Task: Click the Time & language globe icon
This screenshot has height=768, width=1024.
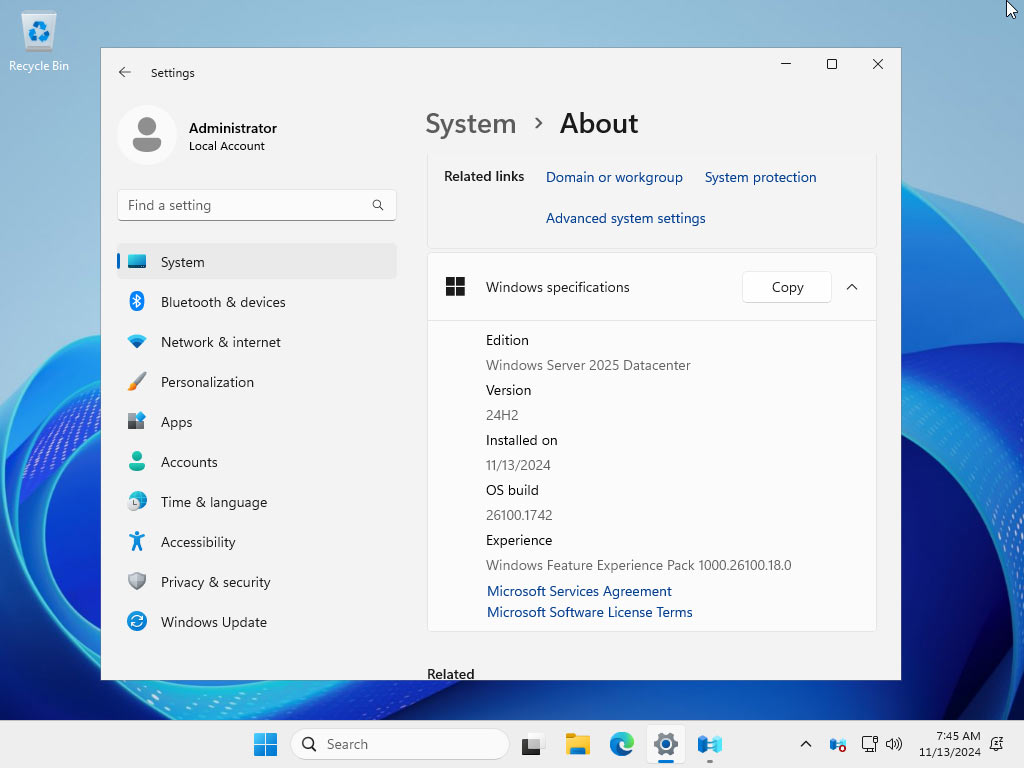Action: (137, 502)
